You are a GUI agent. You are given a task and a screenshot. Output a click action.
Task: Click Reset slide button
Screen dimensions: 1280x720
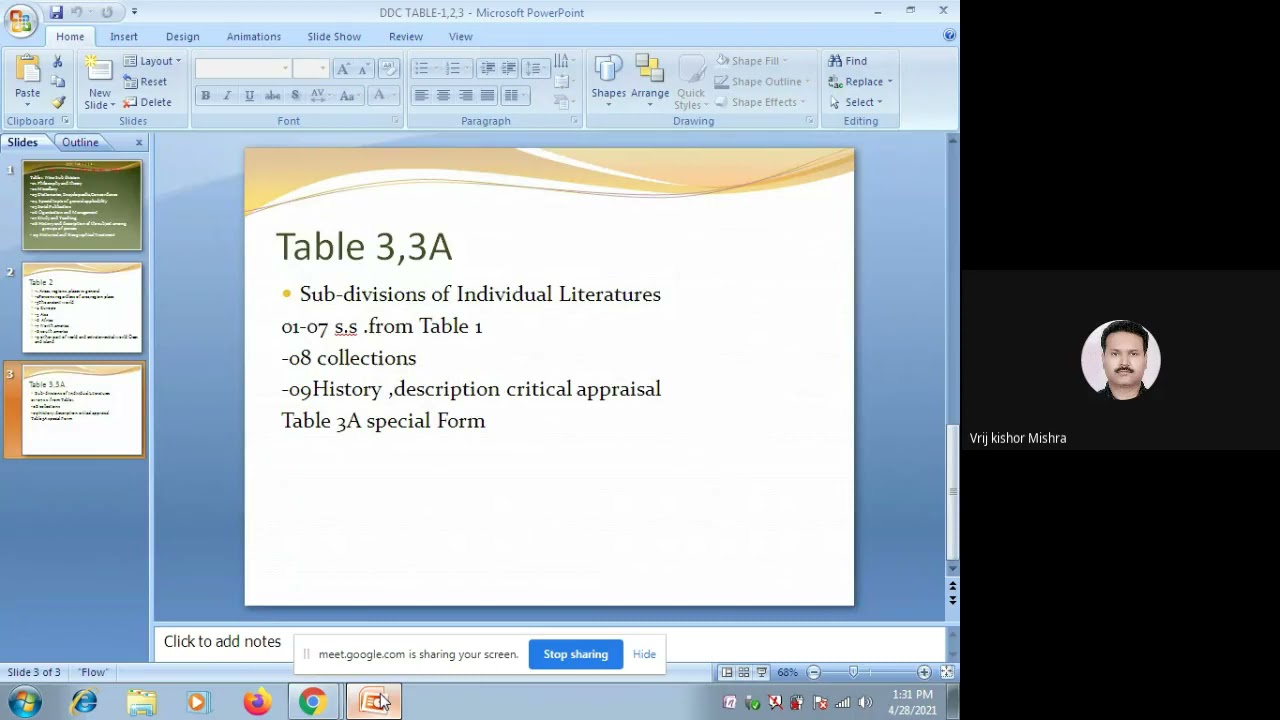[x=145, y=82]
